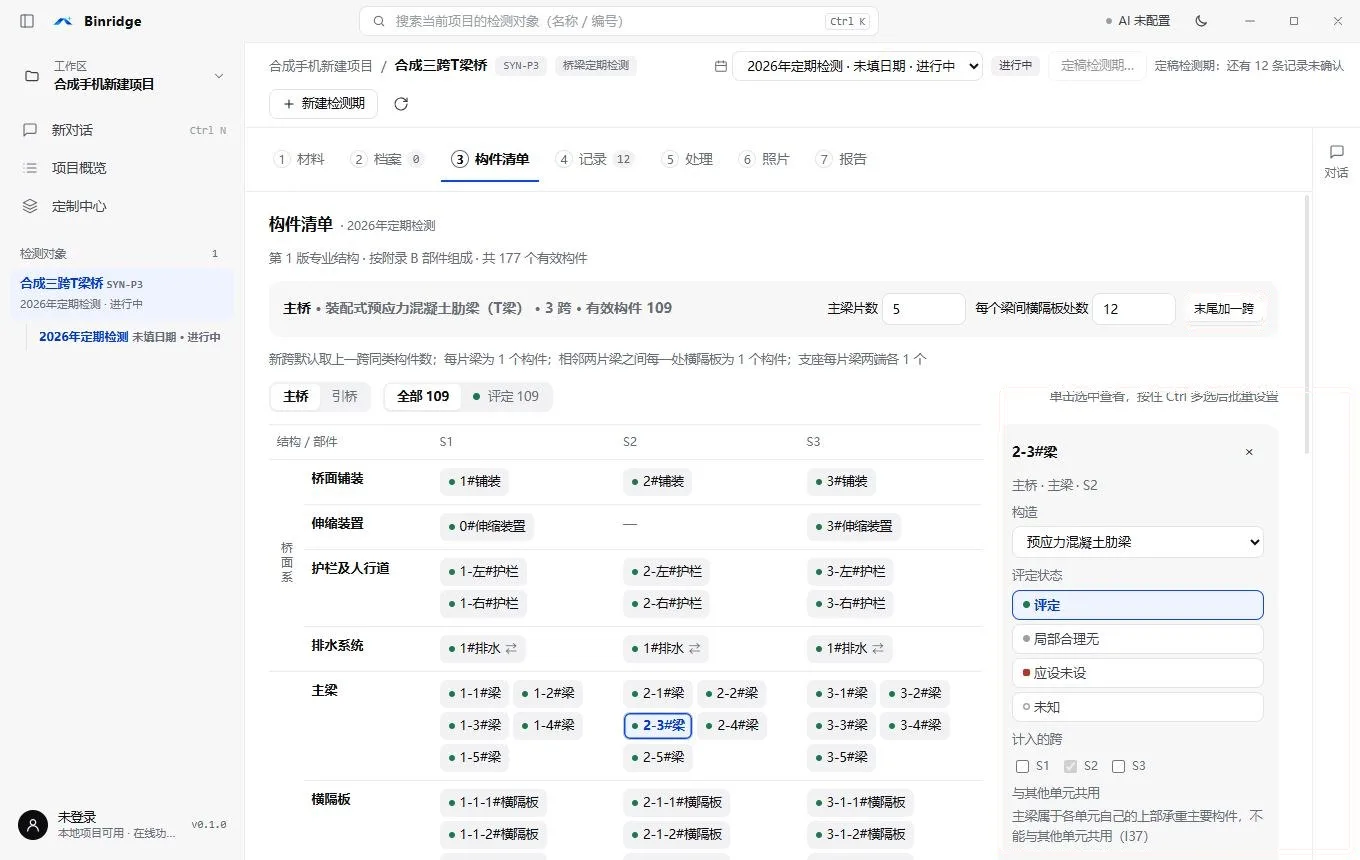Click the 每个梁间横隔板处数 input field

[1133, 309]
